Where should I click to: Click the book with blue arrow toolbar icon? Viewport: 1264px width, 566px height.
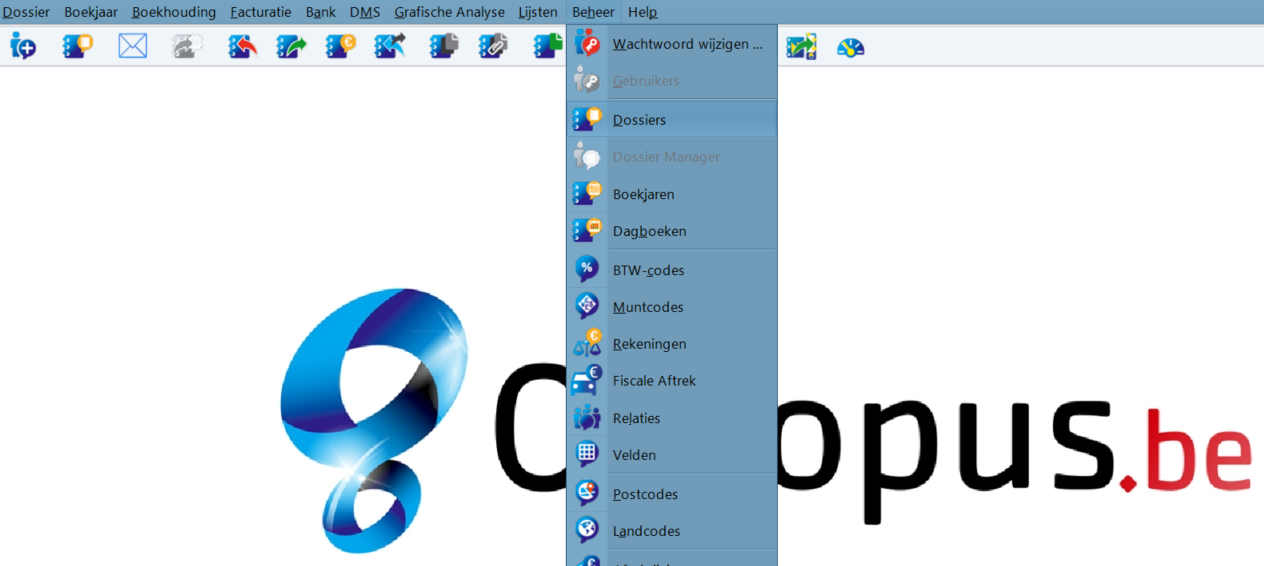[390, 46]
